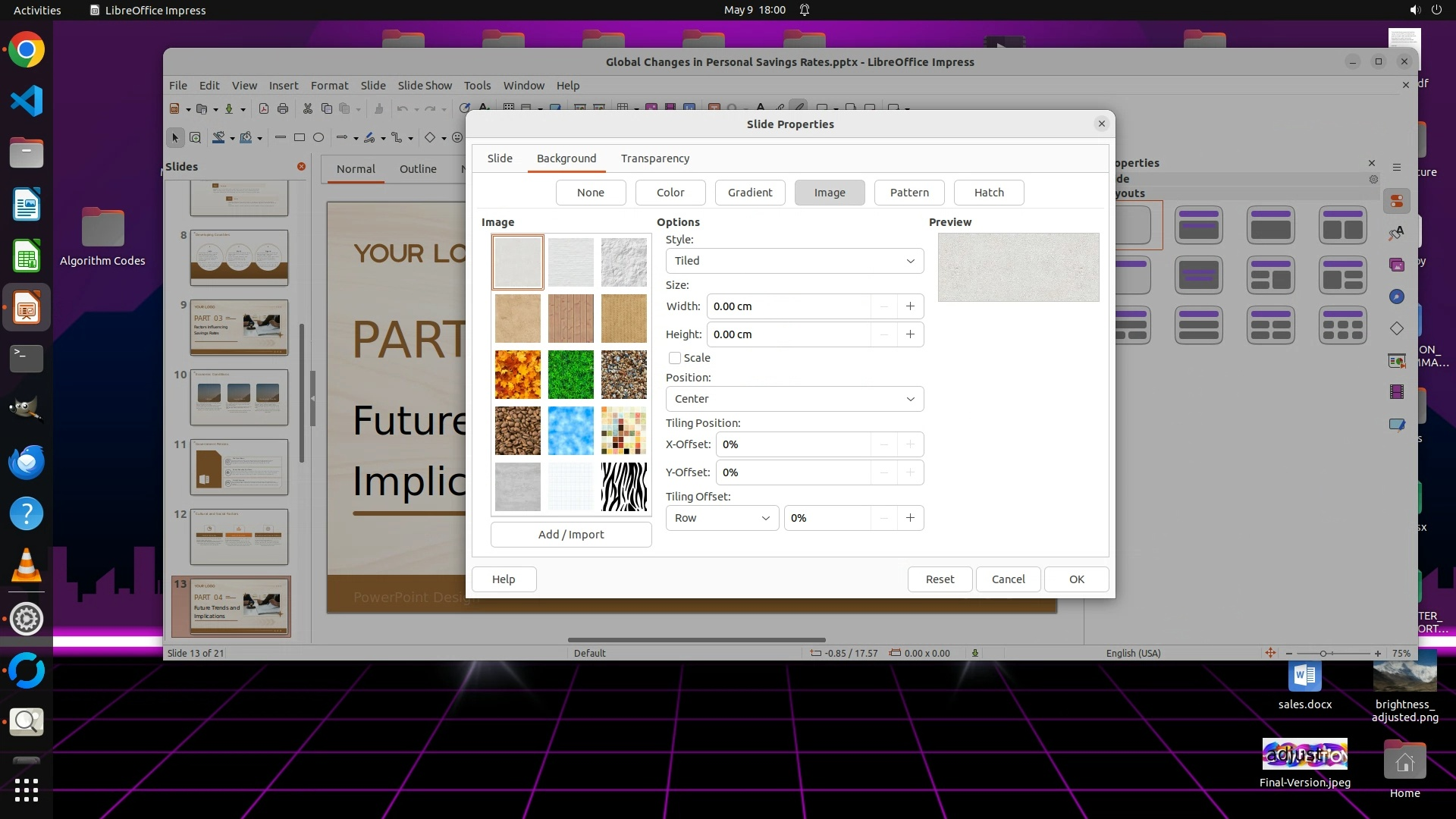Open the Tiling Offset Row dropdown

coord(721,518)
